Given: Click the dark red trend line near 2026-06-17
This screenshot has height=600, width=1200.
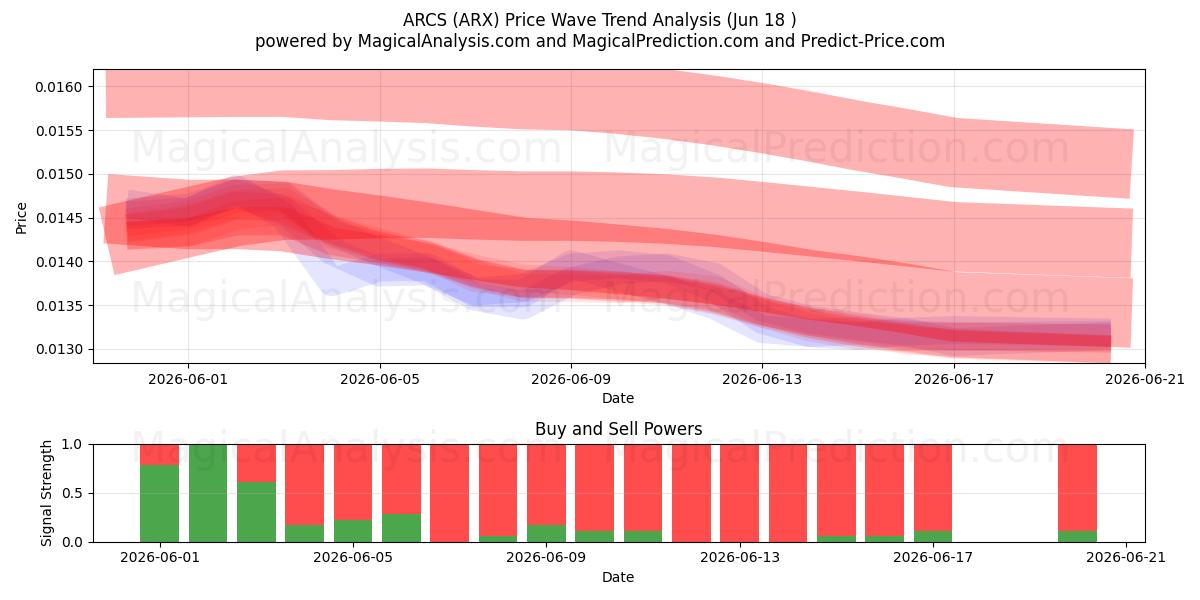Looking at the screenshot, I should (x=955, y=335).
